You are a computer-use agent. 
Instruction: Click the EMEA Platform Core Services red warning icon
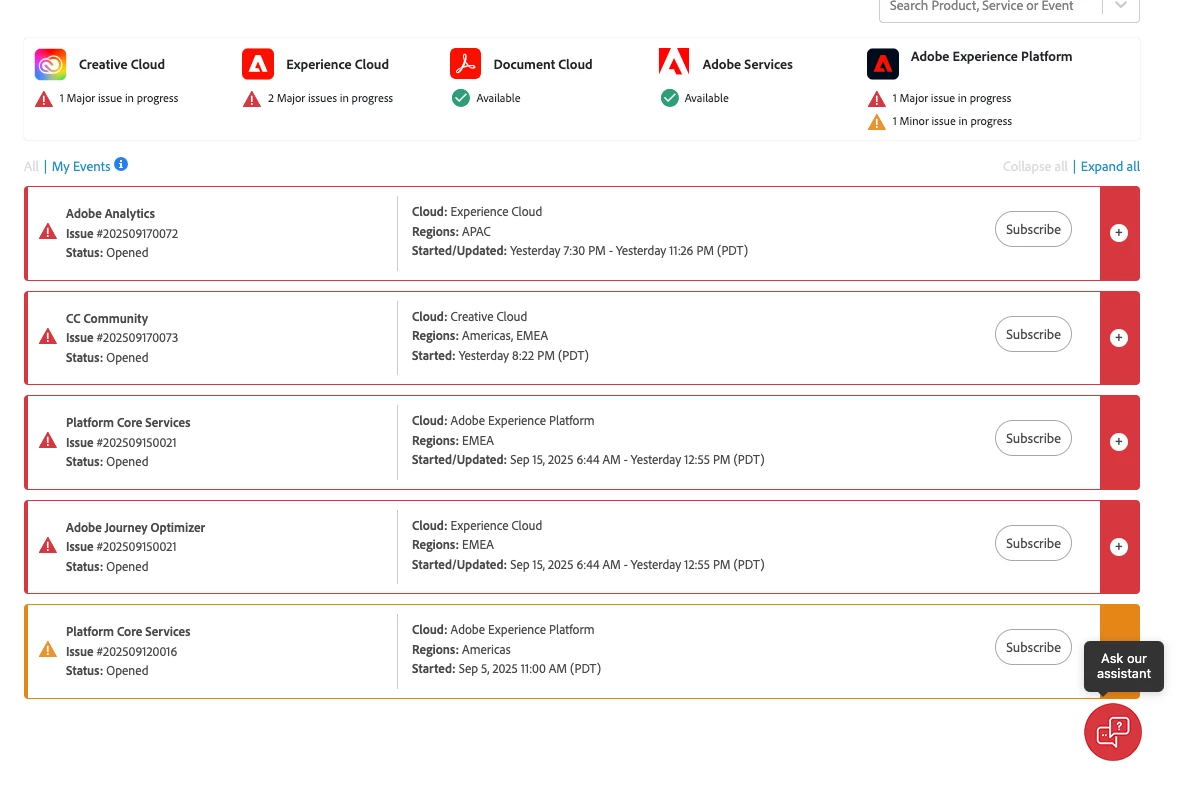pyautogui.click(x=48, y=441)
